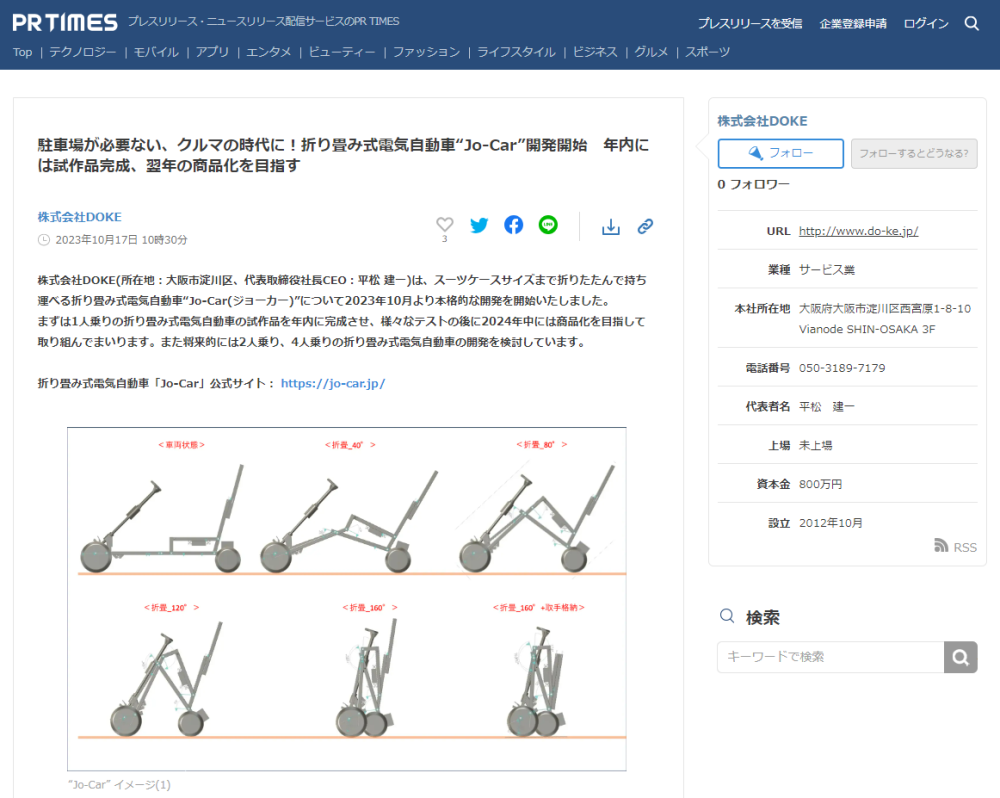This screenshot has width=1000, height=798.
Task: Click 企業登録申請 in the header
Action: tap(853, 24)
